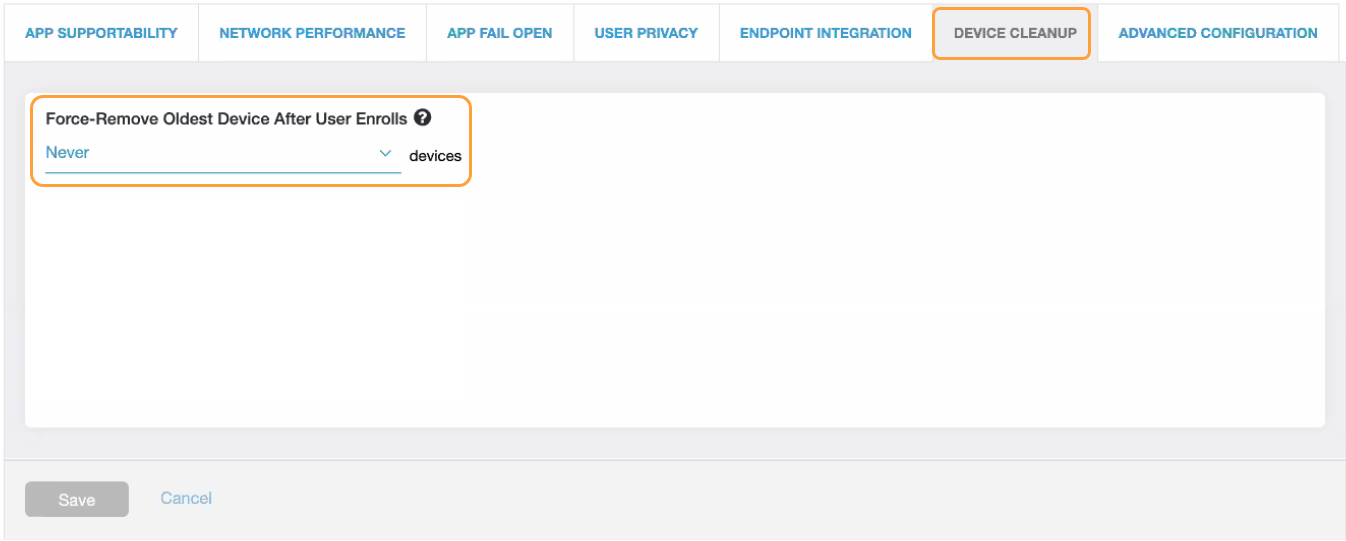This screenshot has width=1346, height=541.
Task: Open the Force-Remove Oldest Device dropdown
Action: tap(222, 153)
